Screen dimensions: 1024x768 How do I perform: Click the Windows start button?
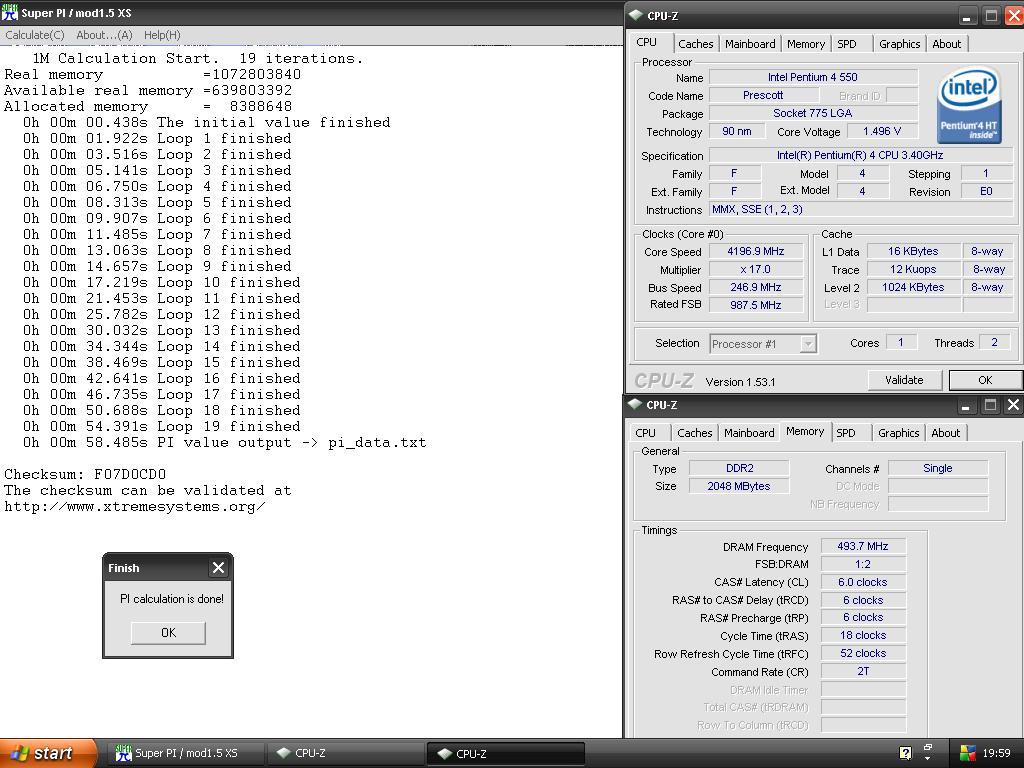(48, 753)
